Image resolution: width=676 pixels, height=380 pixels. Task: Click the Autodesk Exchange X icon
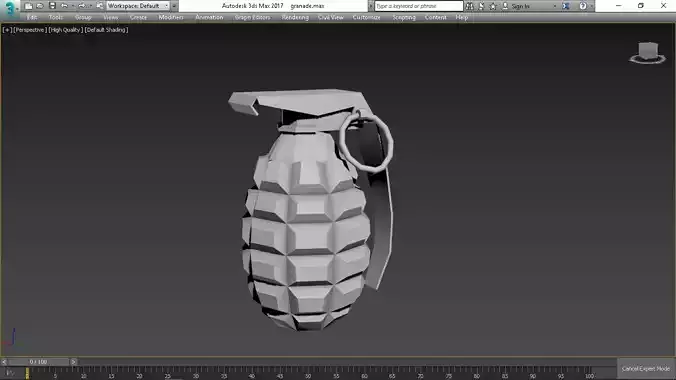click(566, 6)
